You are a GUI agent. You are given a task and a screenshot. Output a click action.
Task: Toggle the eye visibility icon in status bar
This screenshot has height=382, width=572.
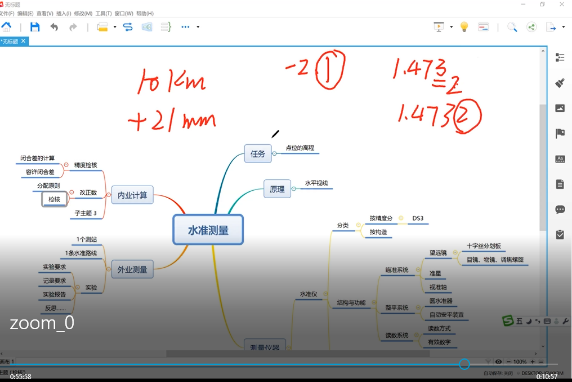pos(498,362)
